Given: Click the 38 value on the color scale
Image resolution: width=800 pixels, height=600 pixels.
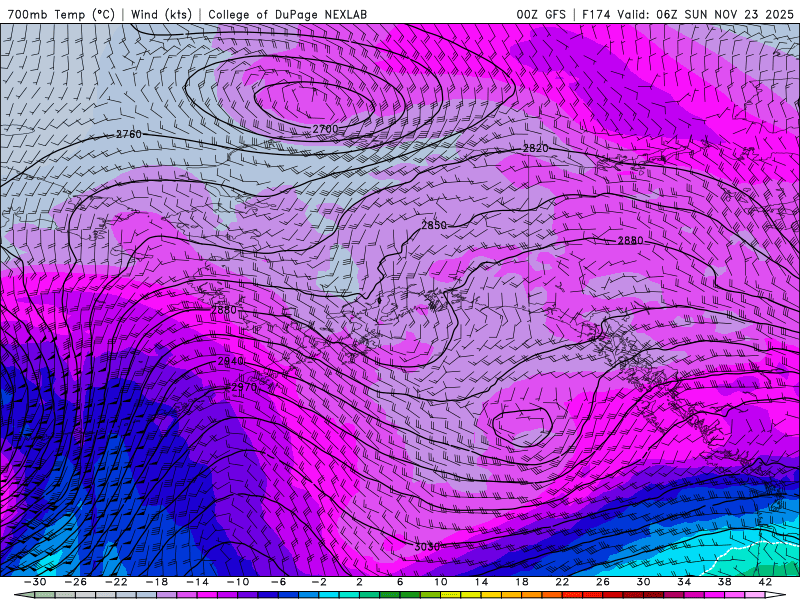Looking at the screenshot, I should click(x=723, y=582).
